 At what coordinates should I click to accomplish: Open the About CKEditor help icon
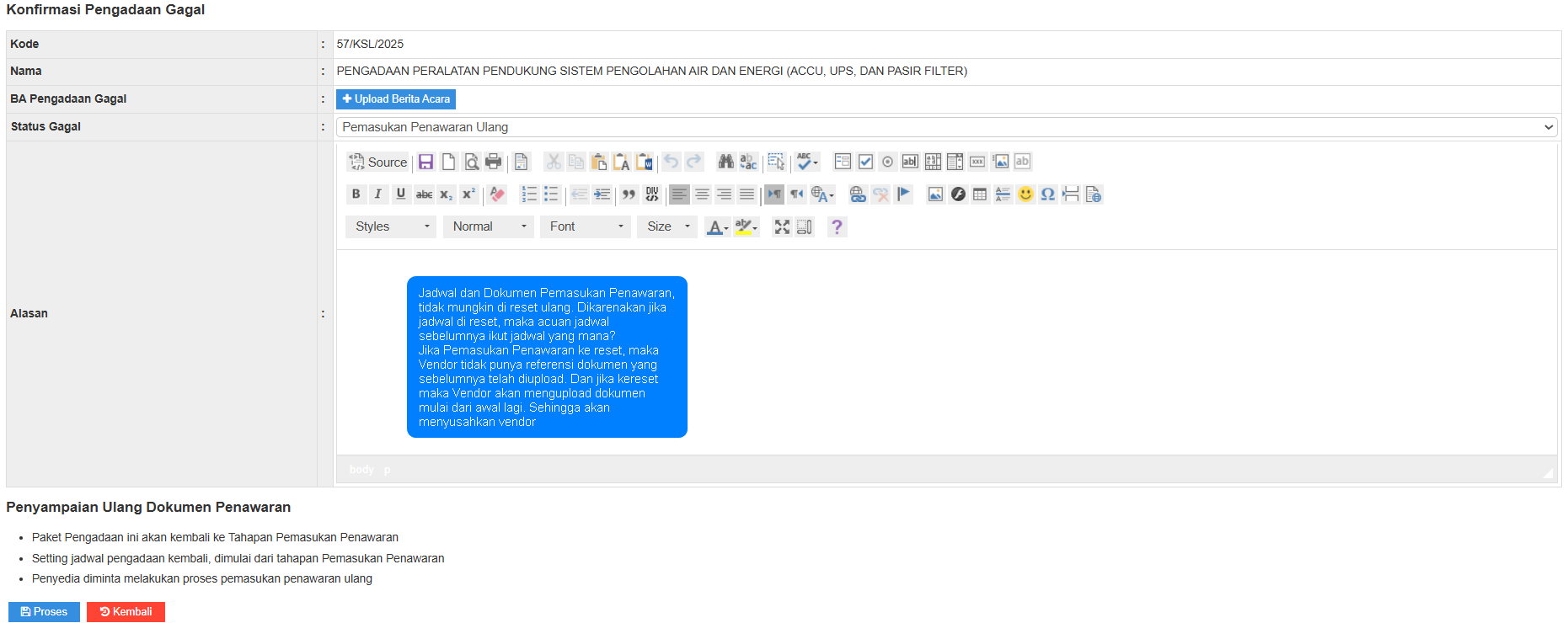click(837, 226)
